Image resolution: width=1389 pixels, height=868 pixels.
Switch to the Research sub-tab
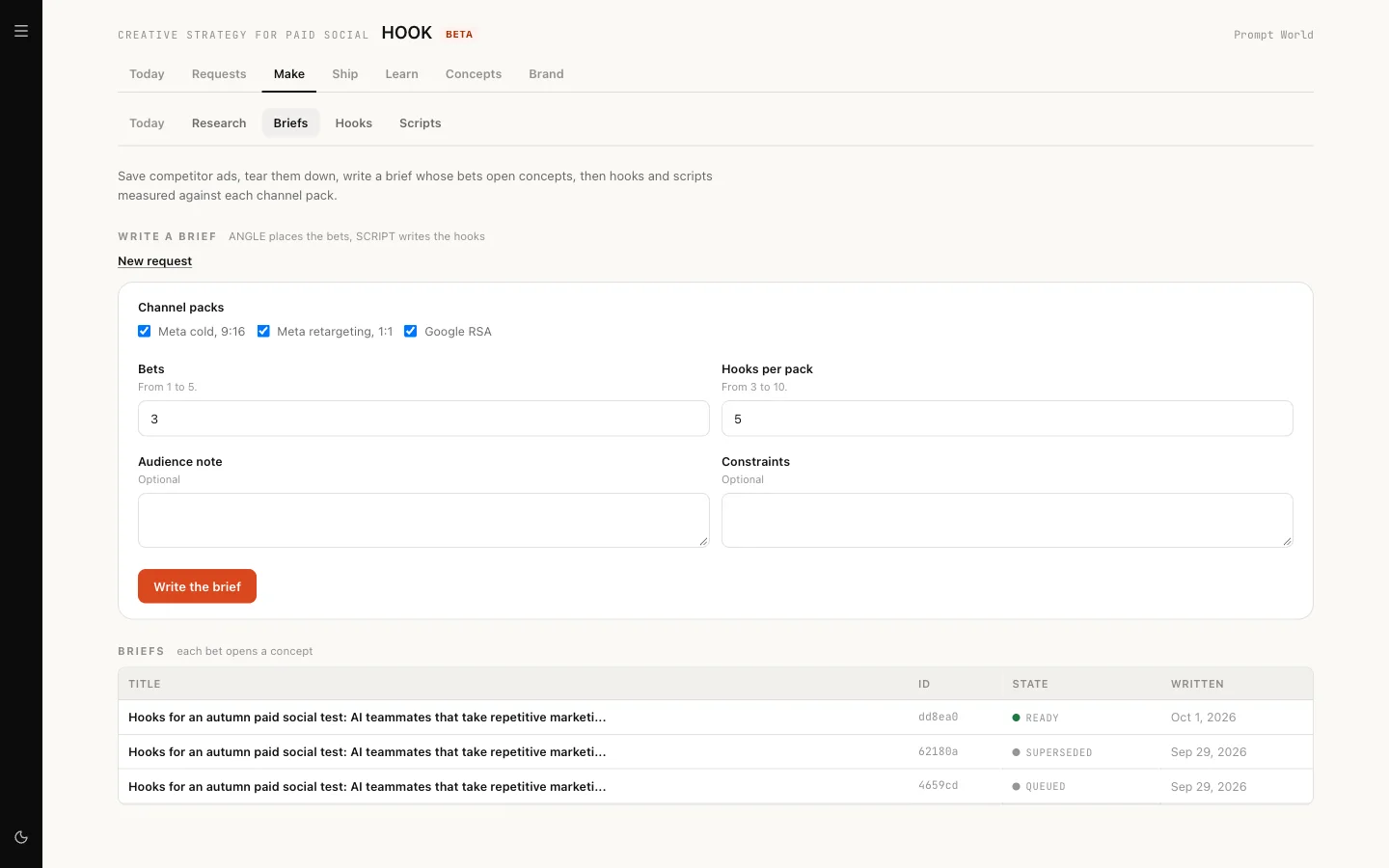[219, 123]
